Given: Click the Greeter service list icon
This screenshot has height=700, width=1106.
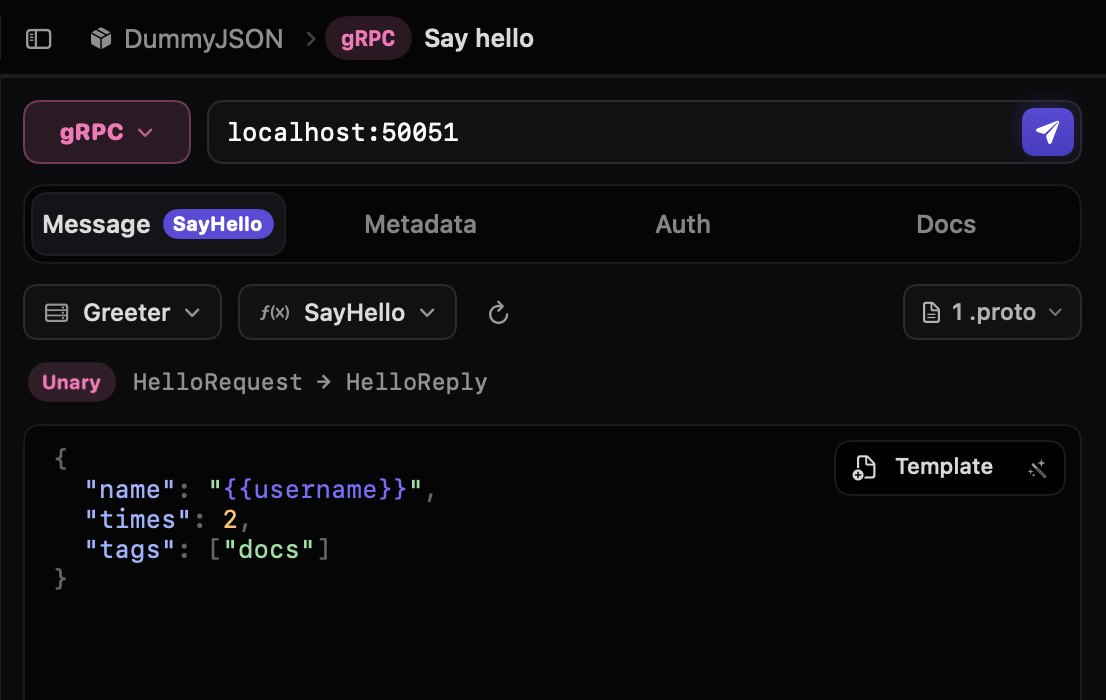Looking at the screenshot, I should (x=56, y=313).
